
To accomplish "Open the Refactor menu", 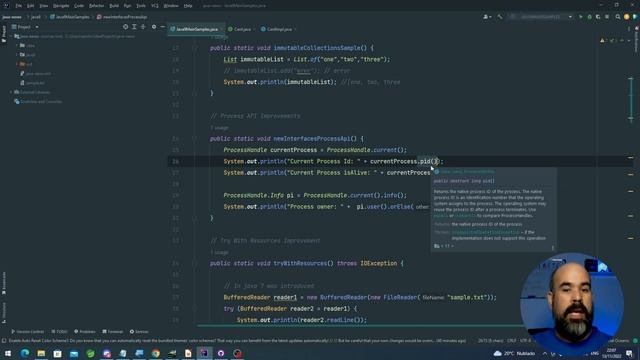I will (97, 6).
